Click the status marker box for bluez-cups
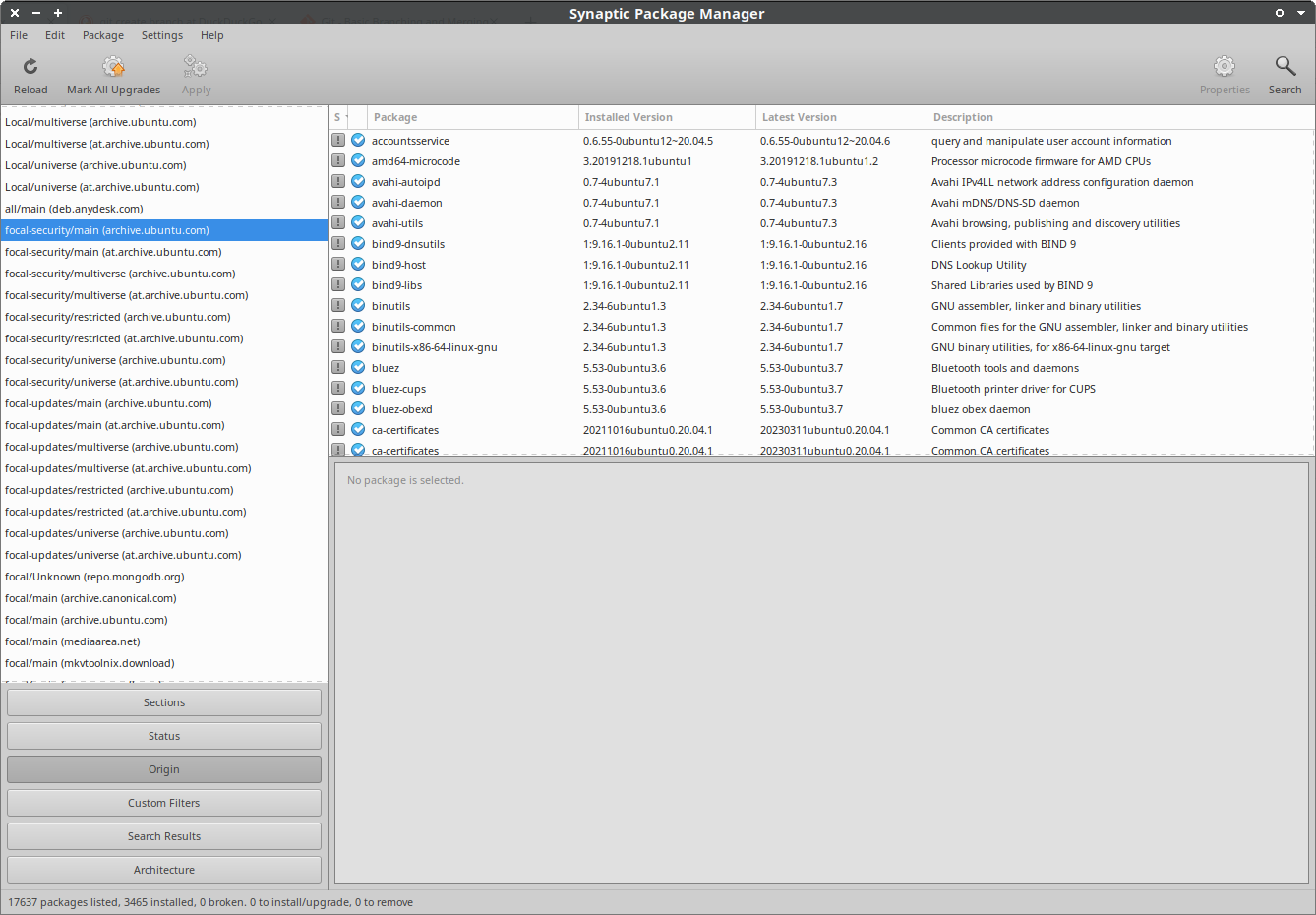The height and width of the screenshot is (915, 1316). [x=338, y=389]
